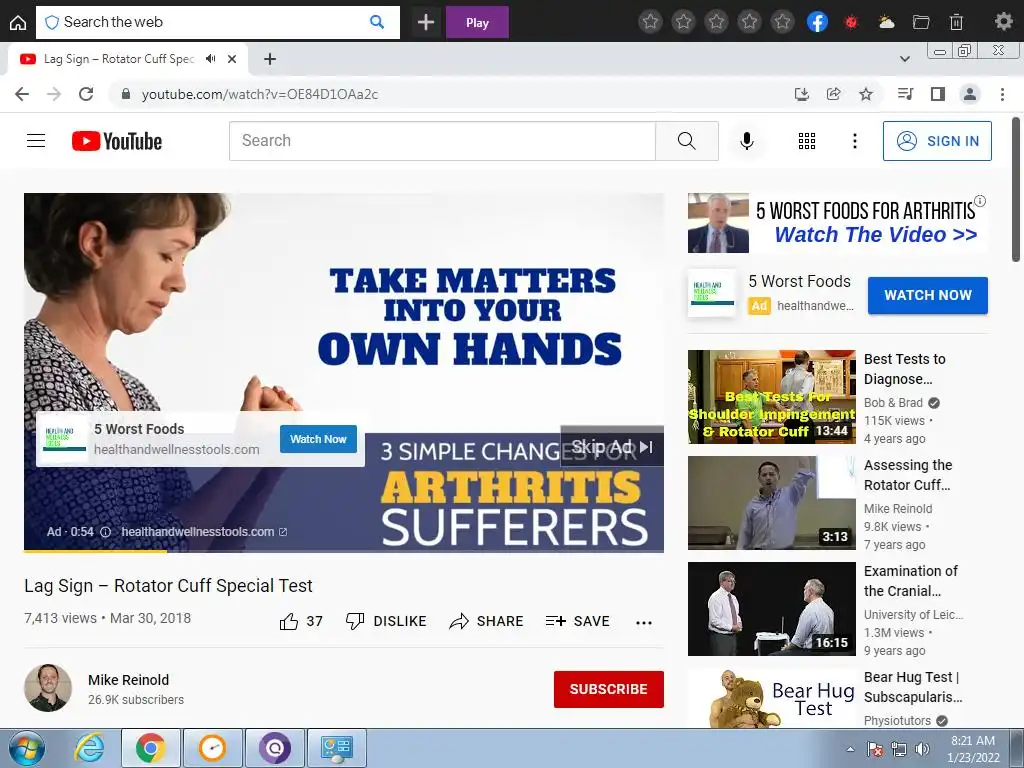Open Assessing the Rotator Cuff video title
This screenshot has height=768, width=1024.
(x=908, y=475)
